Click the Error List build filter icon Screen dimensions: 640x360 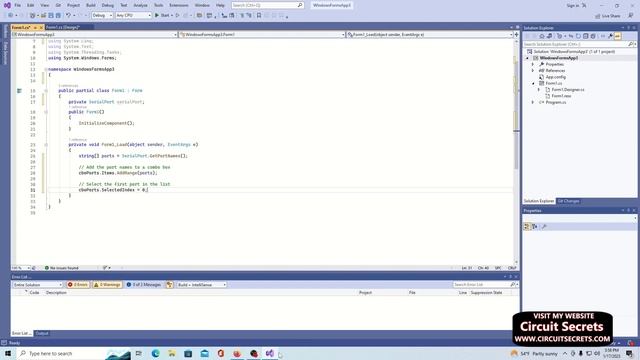tap(169, 284)
